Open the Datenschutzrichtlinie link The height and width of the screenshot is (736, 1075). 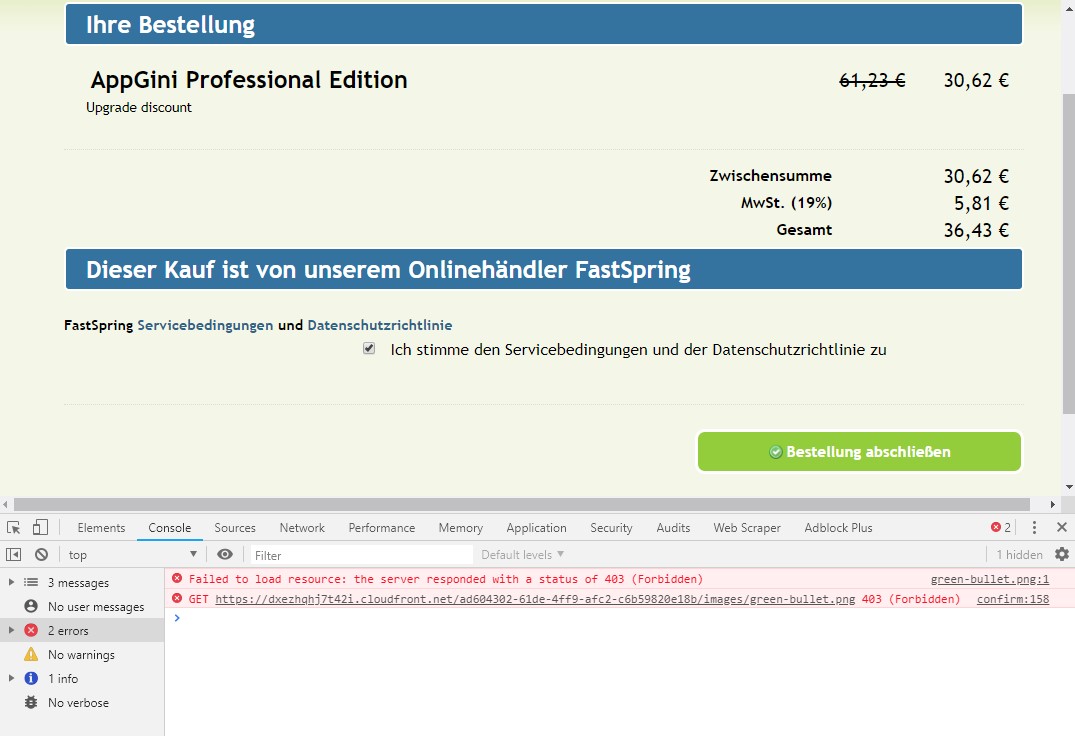(x=380, y=325)
